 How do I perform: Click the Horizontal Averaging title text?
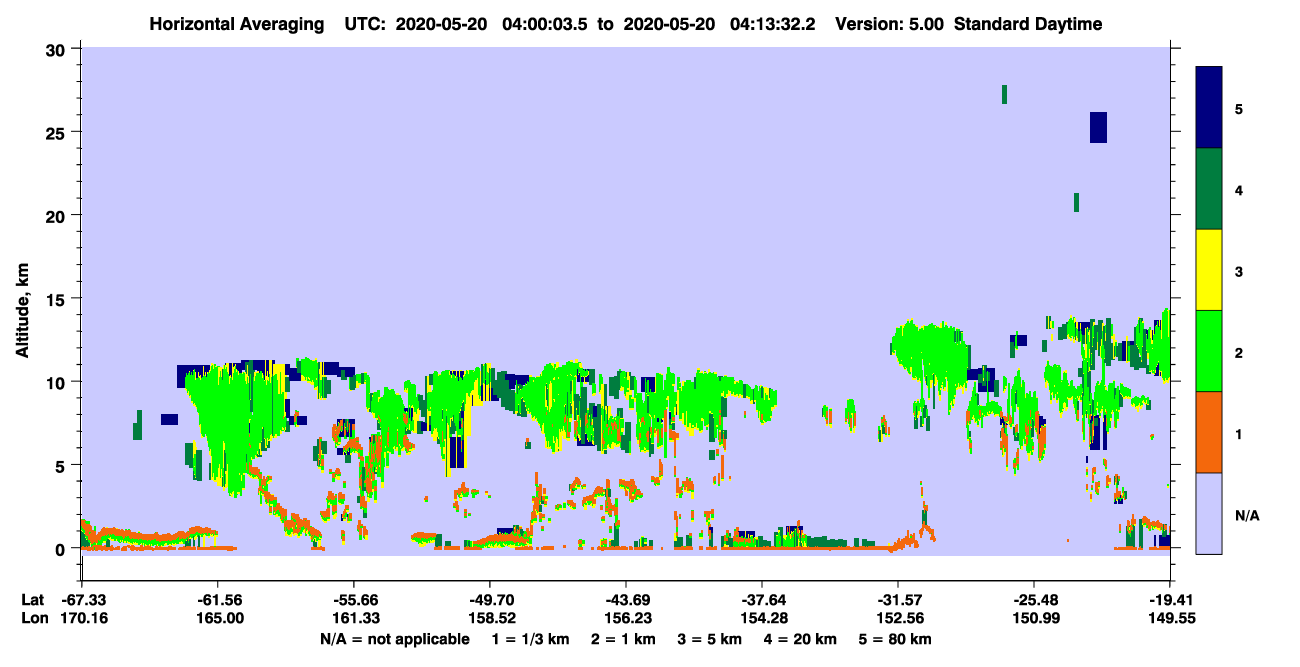point(238,24)
